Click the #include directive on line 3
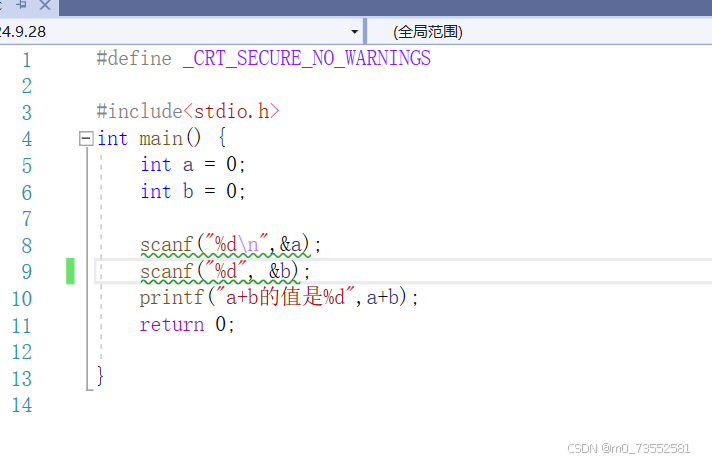Image resolution: width=712 pixels, height=461 pixels. 139,112
